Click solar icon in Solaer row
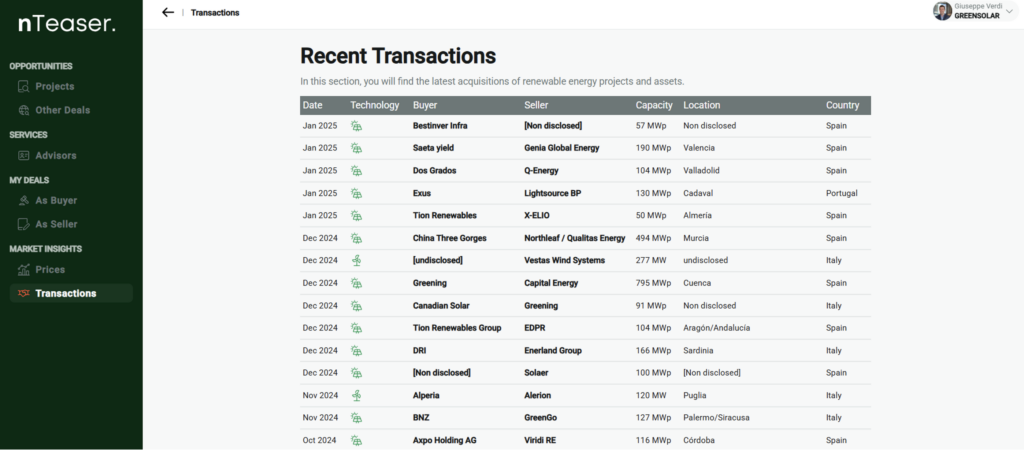The image size is (1024, 451). 356,373
